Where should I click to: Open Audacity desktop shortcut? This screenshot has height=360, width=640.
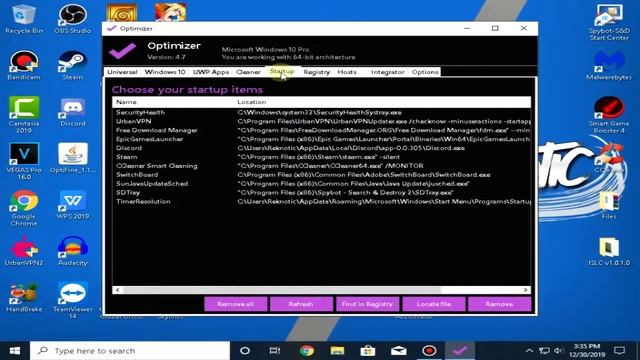(x=73, y=251)
